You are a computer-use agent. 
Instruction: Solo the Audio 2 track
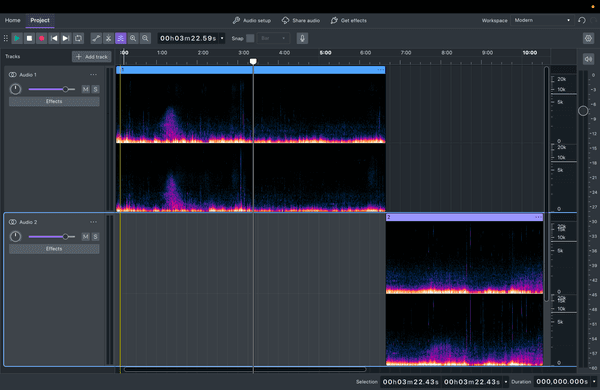pyautogui.click(x=95, y=237)
